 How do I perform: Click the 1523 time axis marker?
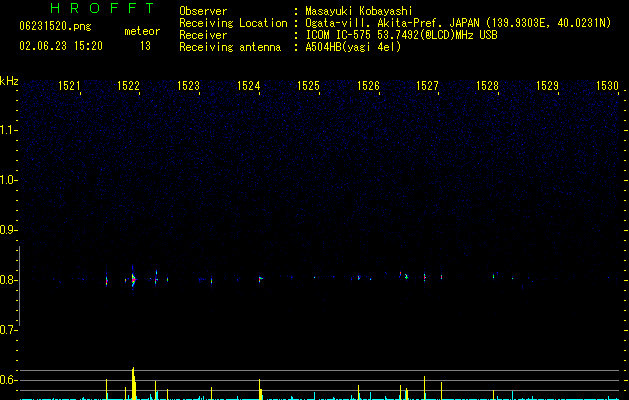[188, 86]
